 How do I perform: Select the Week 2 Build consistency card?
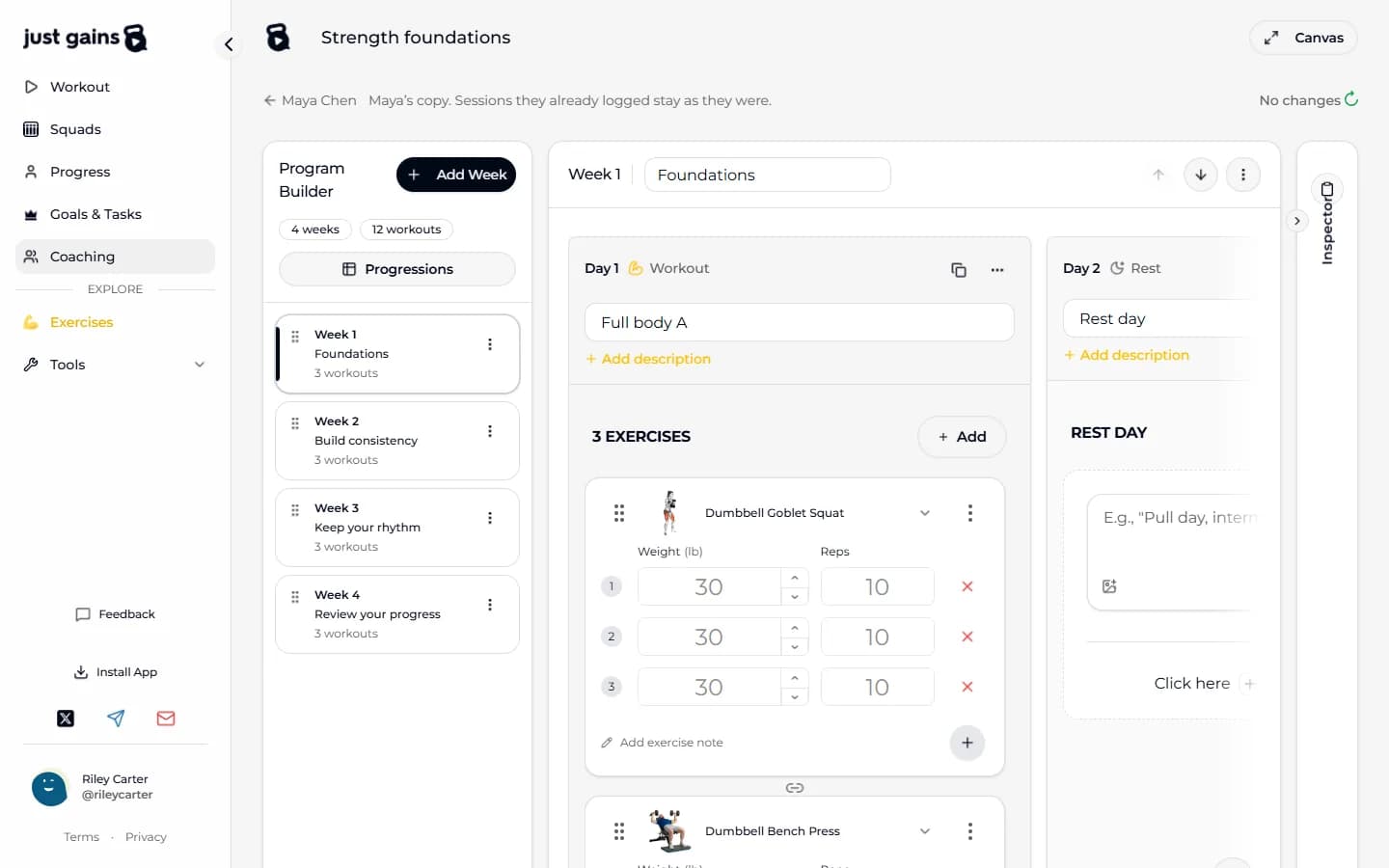click(x=397, y=441)
